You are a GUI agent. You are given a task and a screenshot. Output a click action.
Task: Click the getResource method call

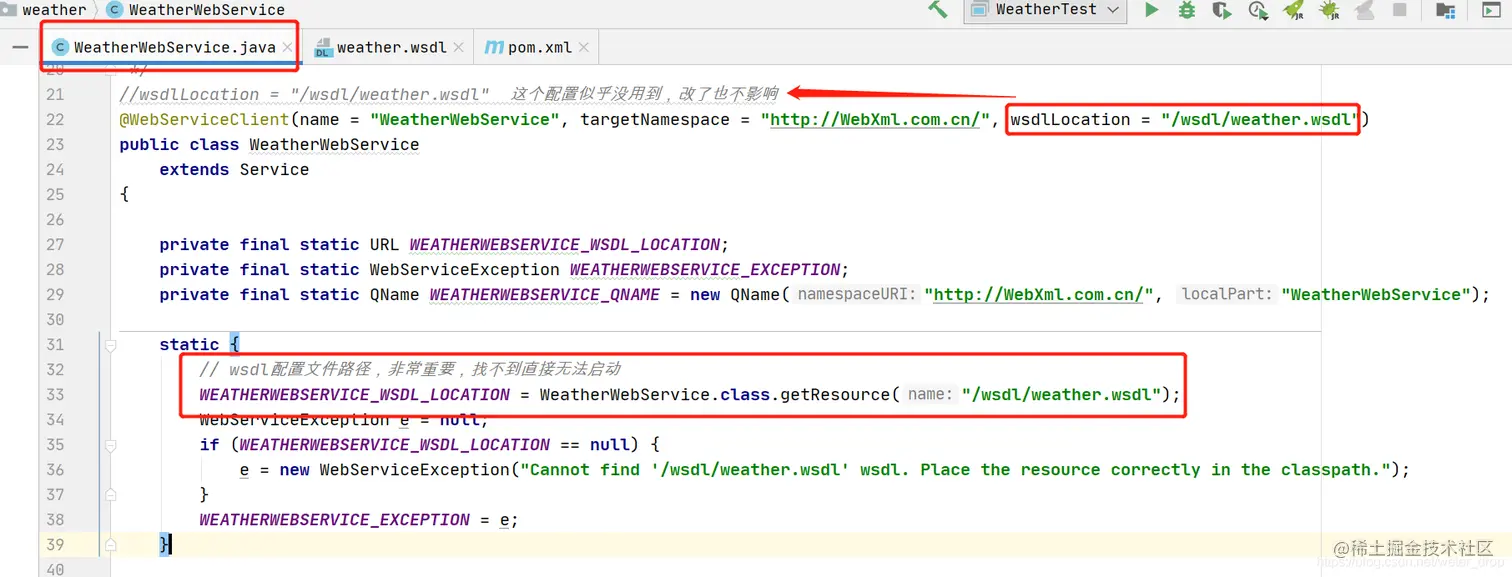coord(834,394)
